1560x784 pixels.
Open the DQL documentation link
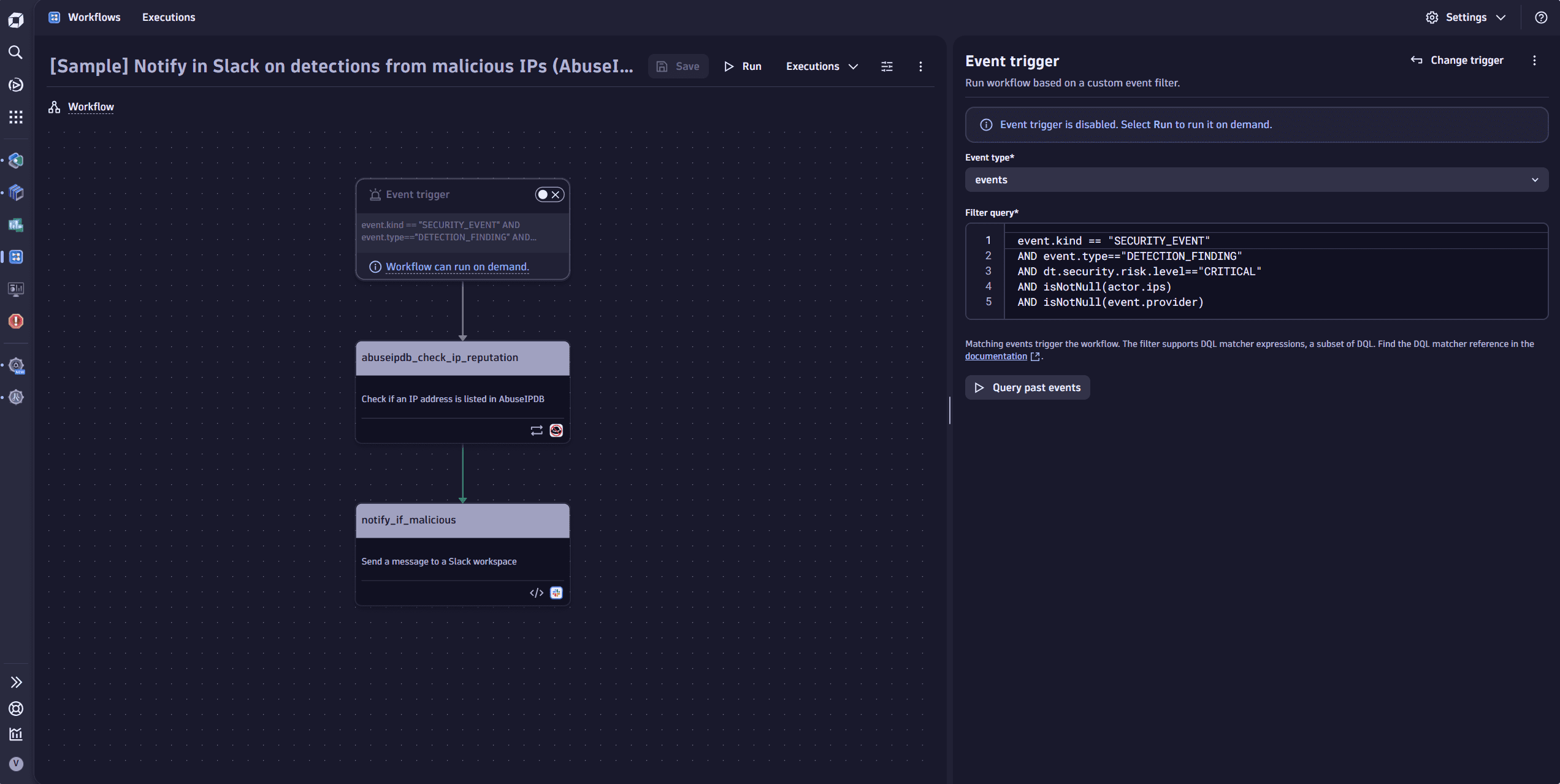(x=996, y=356)
